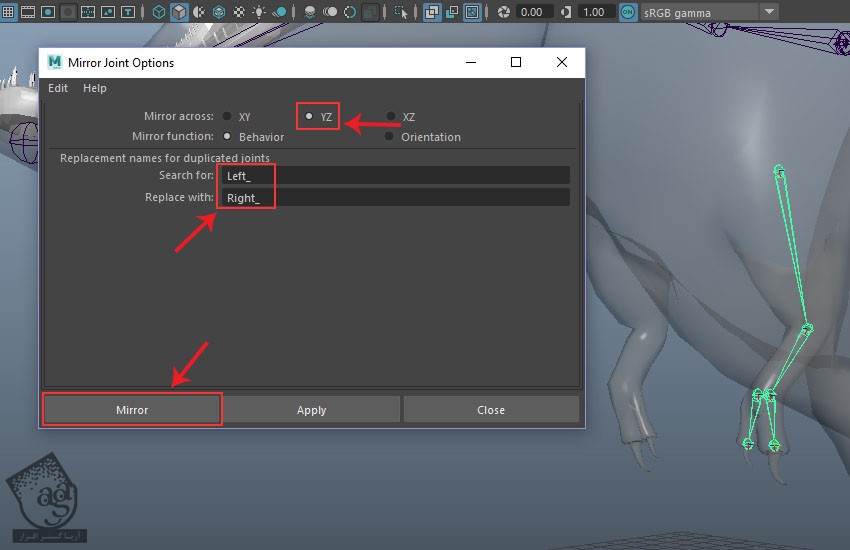Toggle the grid display icon
This screenshot has height=550, width=850.
click(8, 12)
